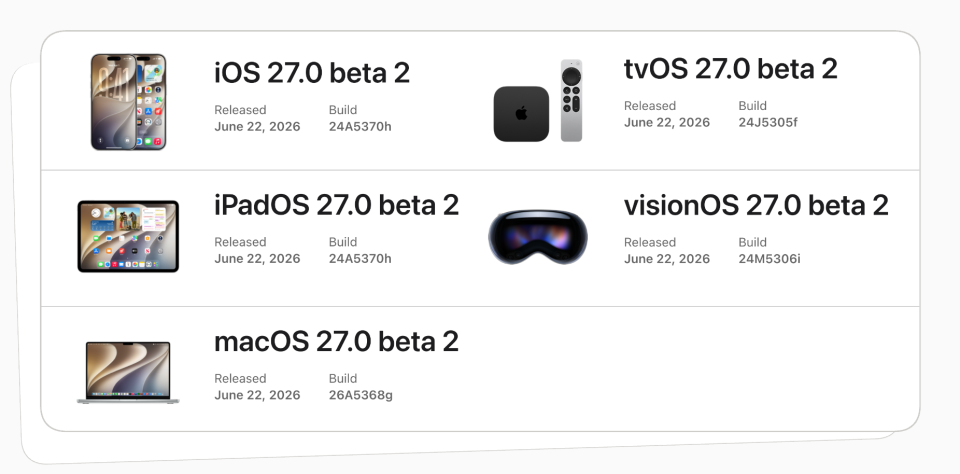Screen dimensions: 960x474
Task: Open the tvOS 27.0 beta 2 heading
Action: click(x=730, y=69)
